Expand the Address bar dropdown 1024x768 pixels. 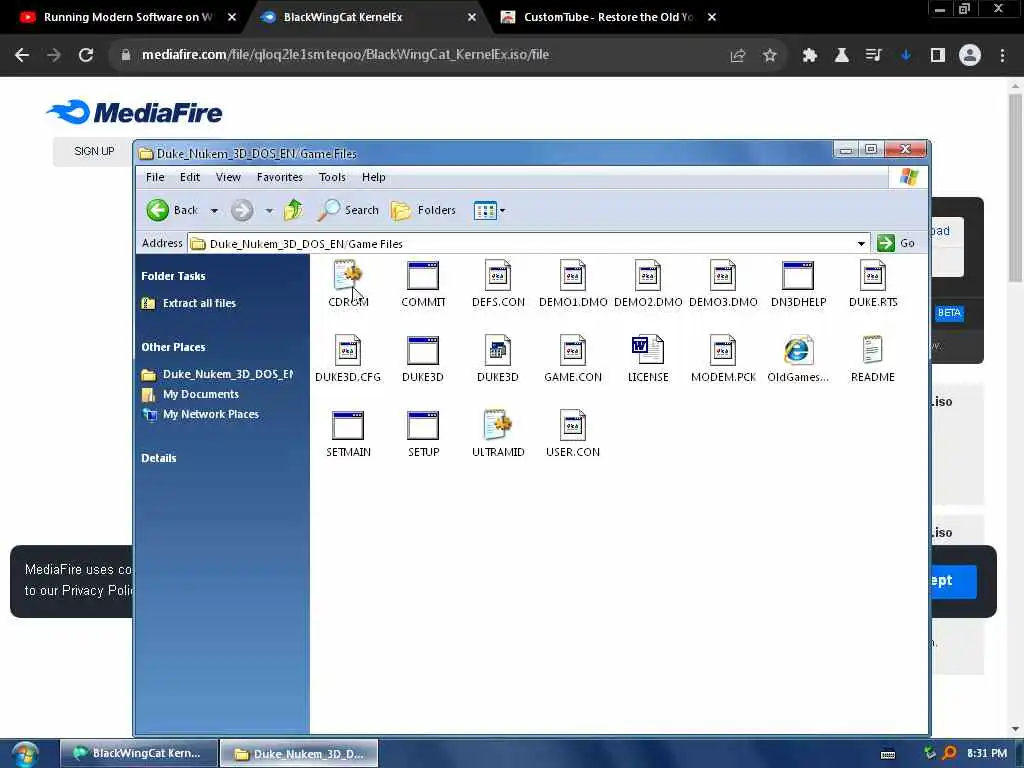[861, 244]
